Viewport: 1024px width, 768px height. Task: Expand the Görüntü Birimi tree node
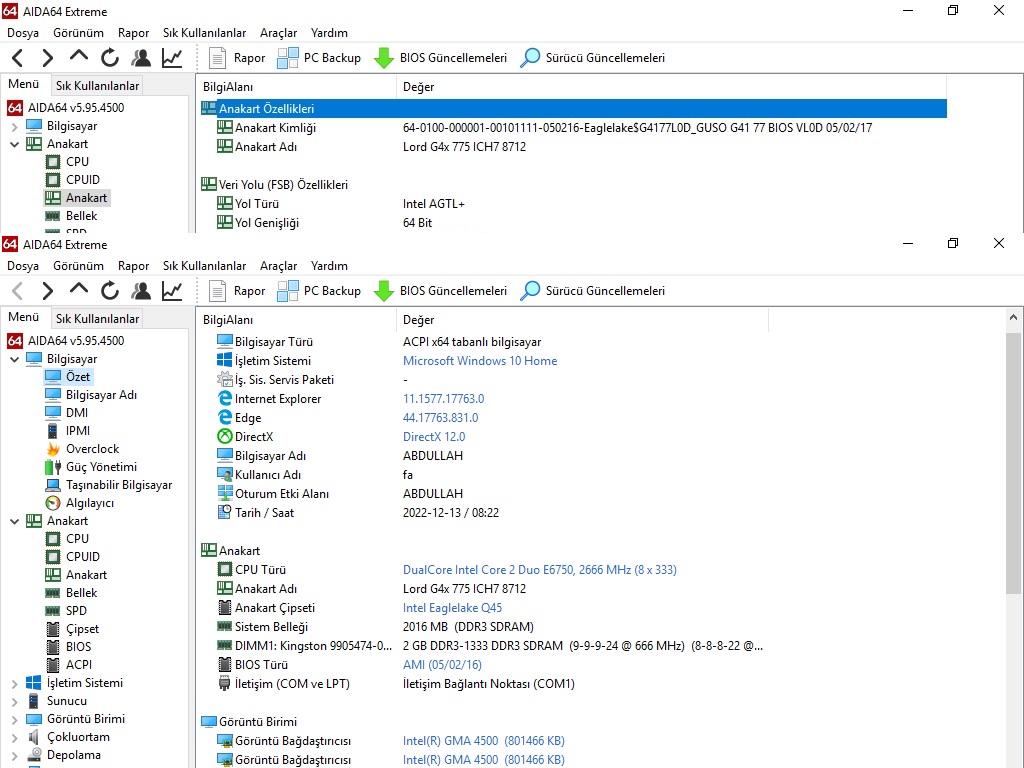pos(14,720)
